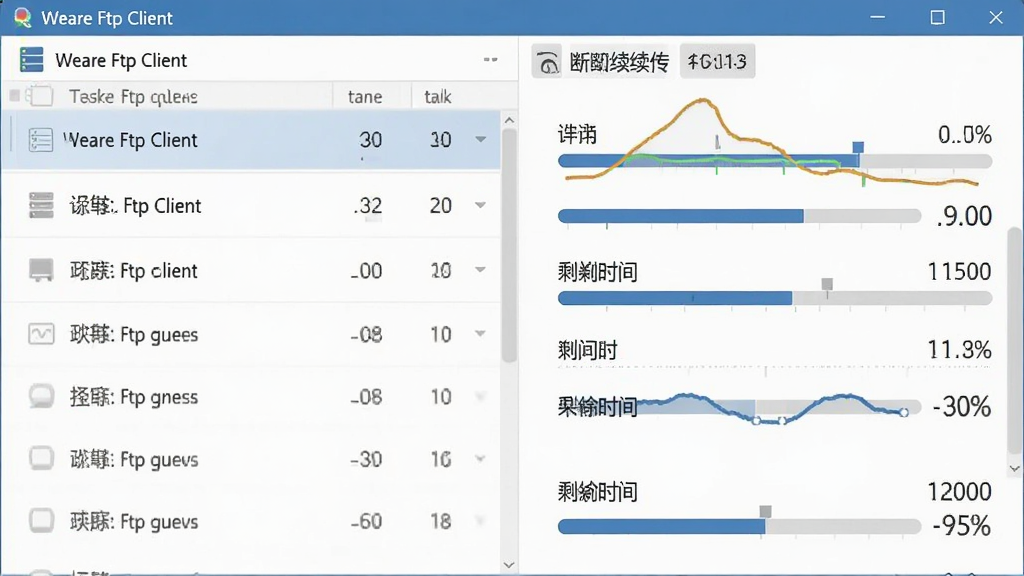Image resolution: width=1024 pixels, height=576 pixels.
Task: Click the "11.3%" value in the right panel
Action: [x=959, y=350]
